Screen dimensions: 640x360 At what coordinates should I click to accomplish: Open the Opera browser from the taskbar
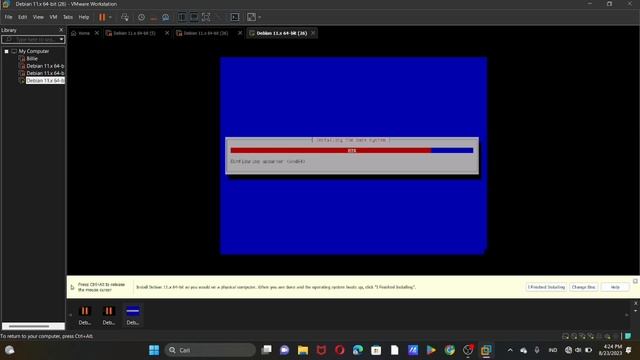click(x=340, y=350)
